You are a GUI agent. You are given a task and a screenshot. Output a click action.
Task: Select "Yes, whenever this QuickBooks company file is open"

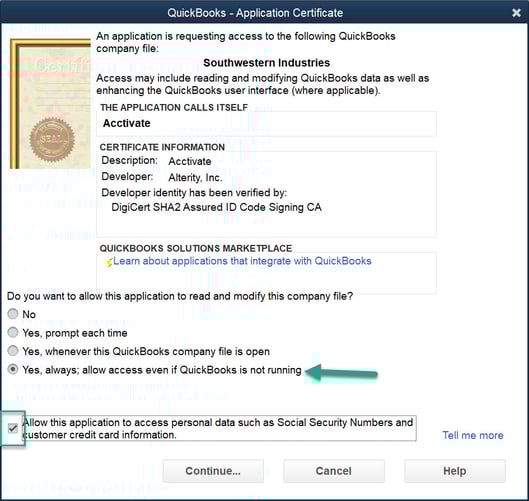(x=13, y=351)
